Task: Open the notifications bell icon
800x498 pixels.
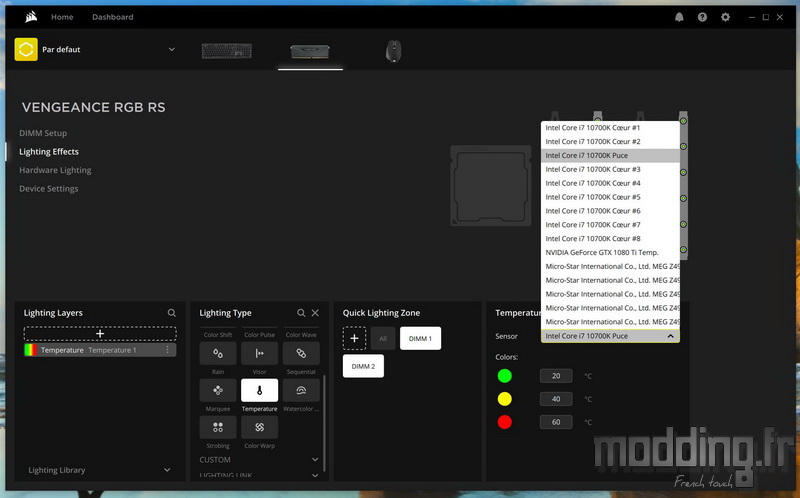Action: point(679,17)
